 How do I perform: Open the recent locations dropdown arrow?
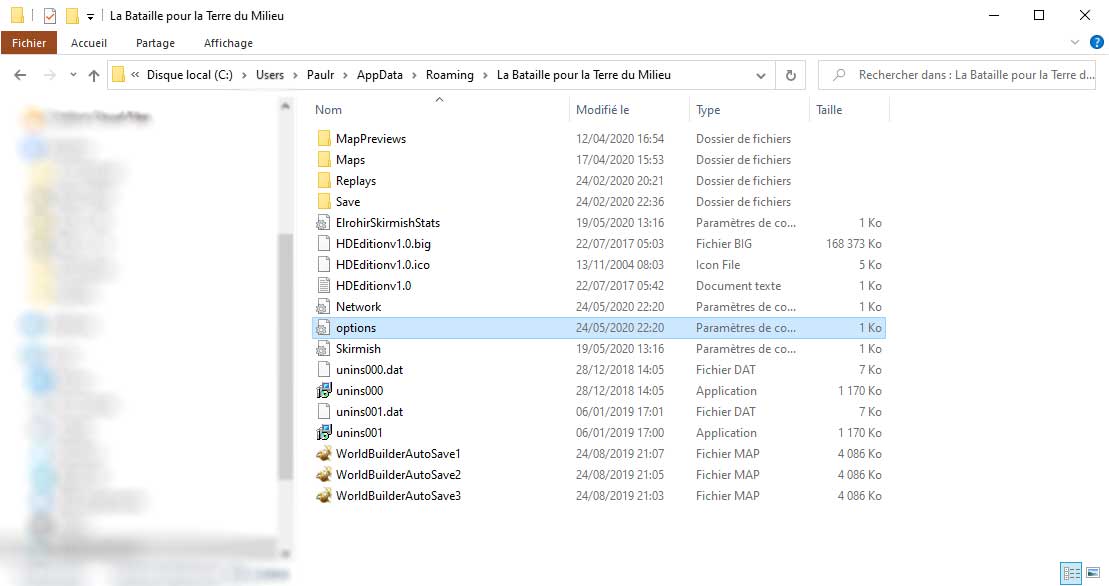(x=73, y=75)
